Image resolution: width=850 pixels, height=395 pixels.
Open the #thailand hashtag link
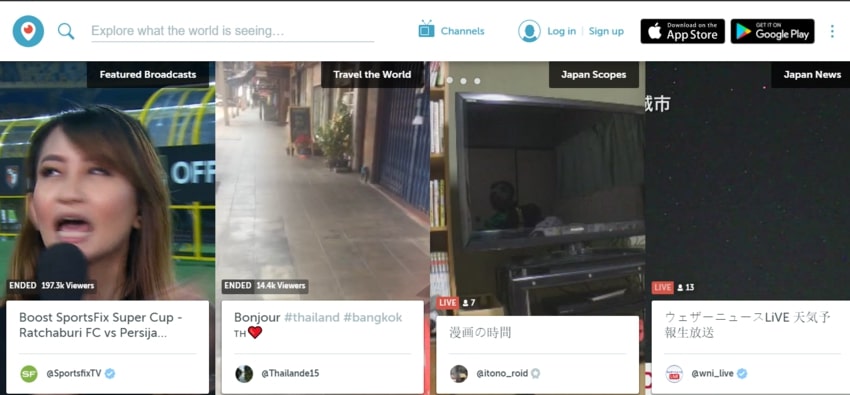point(312,318)
